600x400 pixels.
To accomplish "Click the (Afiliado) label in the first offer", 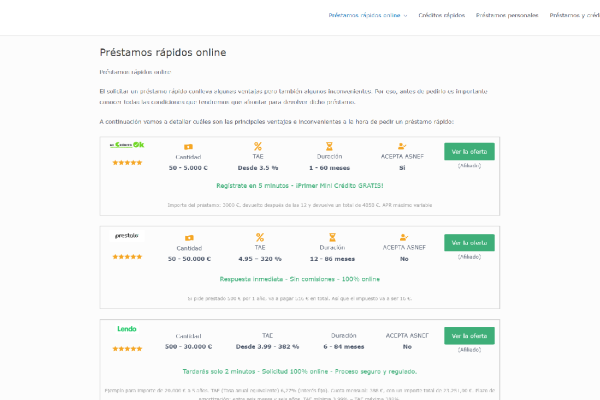I will click(469, 166).
